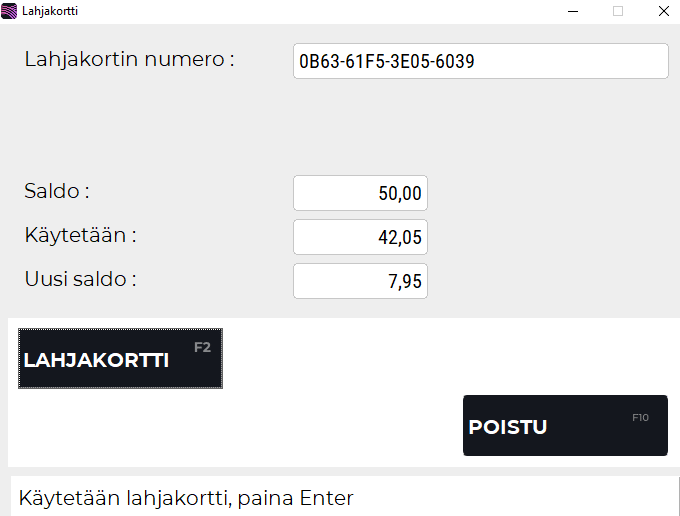Click the gift card number input field

click(x=480, y=61)
